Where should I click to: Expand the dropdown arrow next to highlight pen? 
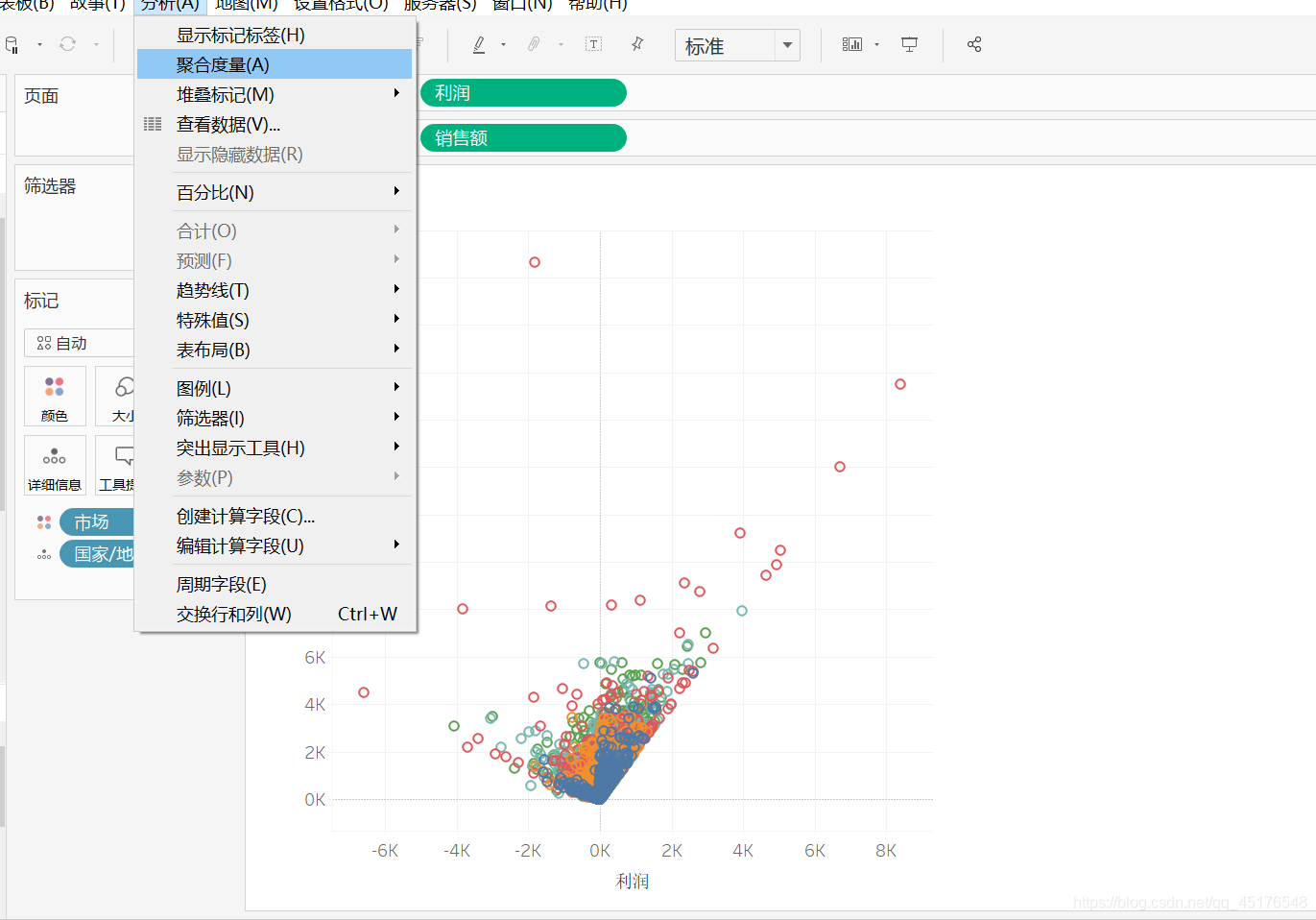(503, 44)
